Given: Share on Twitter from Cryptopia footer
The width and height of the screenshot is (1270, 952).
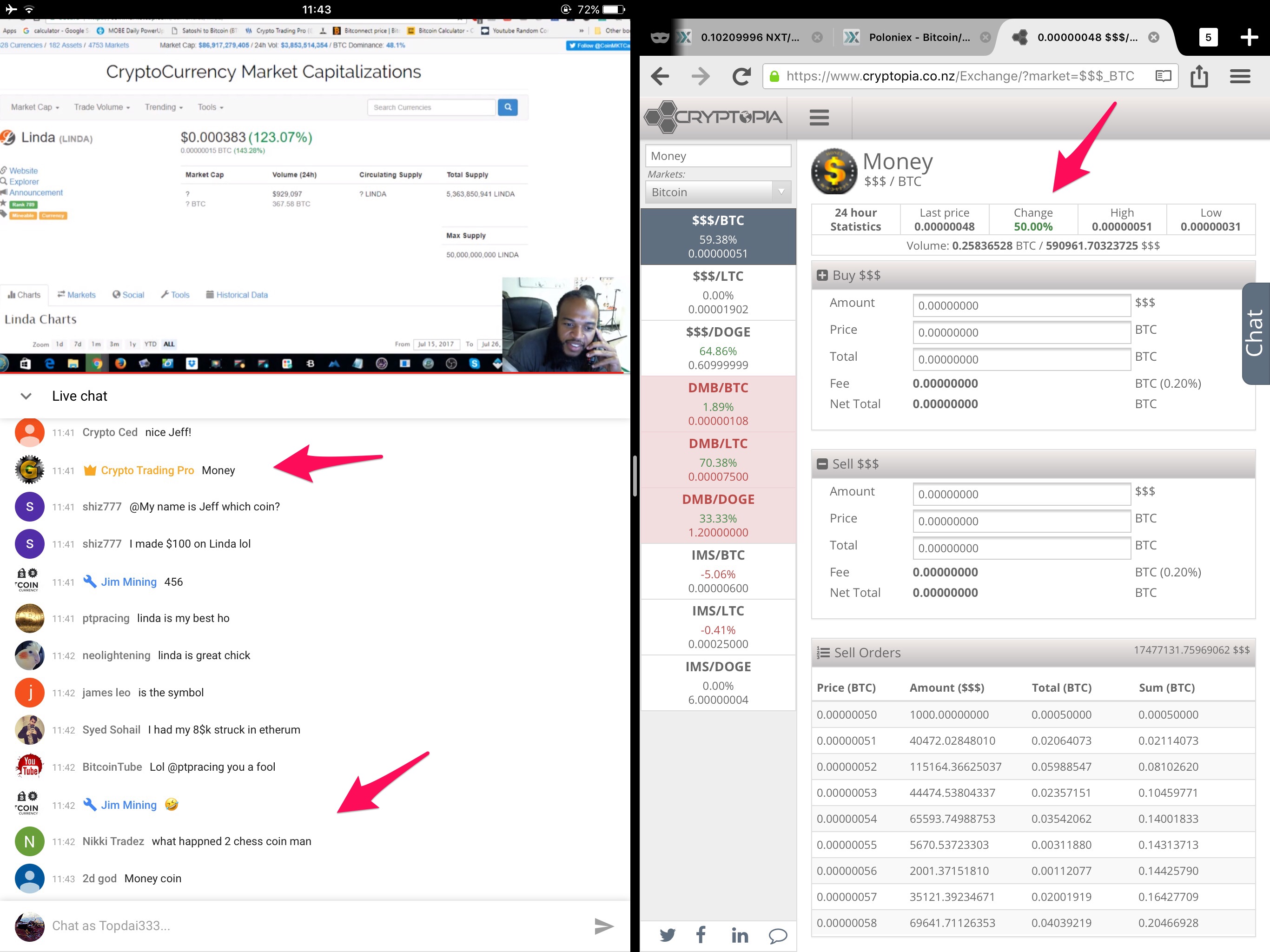Looking at the screenshot, I should pos(667,935).
